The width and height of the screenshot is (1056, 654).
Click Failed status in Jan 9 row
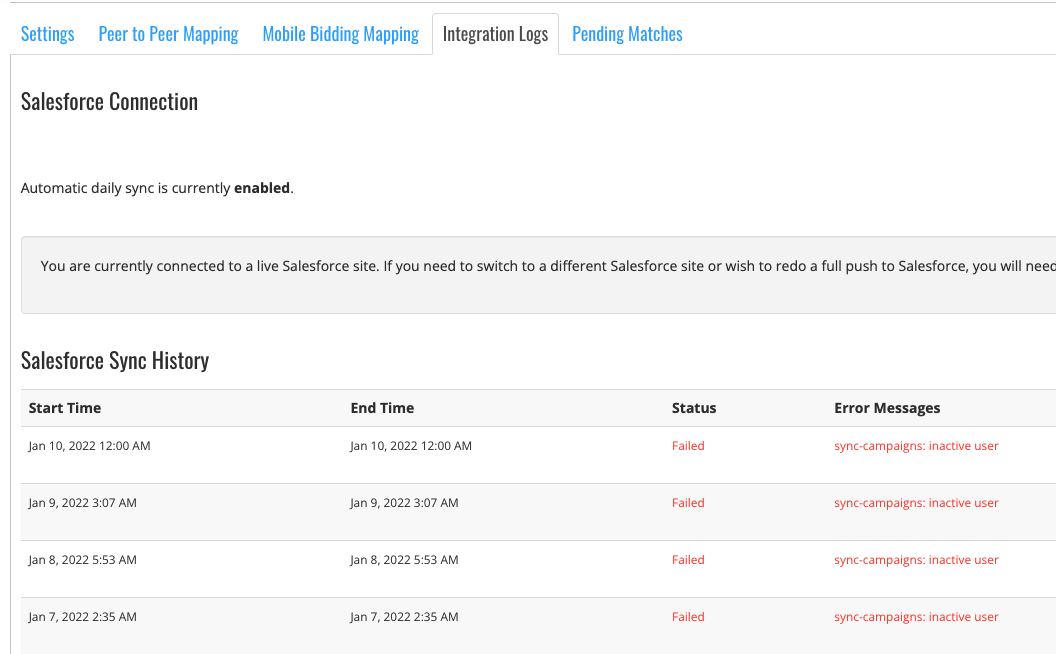pos(688,503)
